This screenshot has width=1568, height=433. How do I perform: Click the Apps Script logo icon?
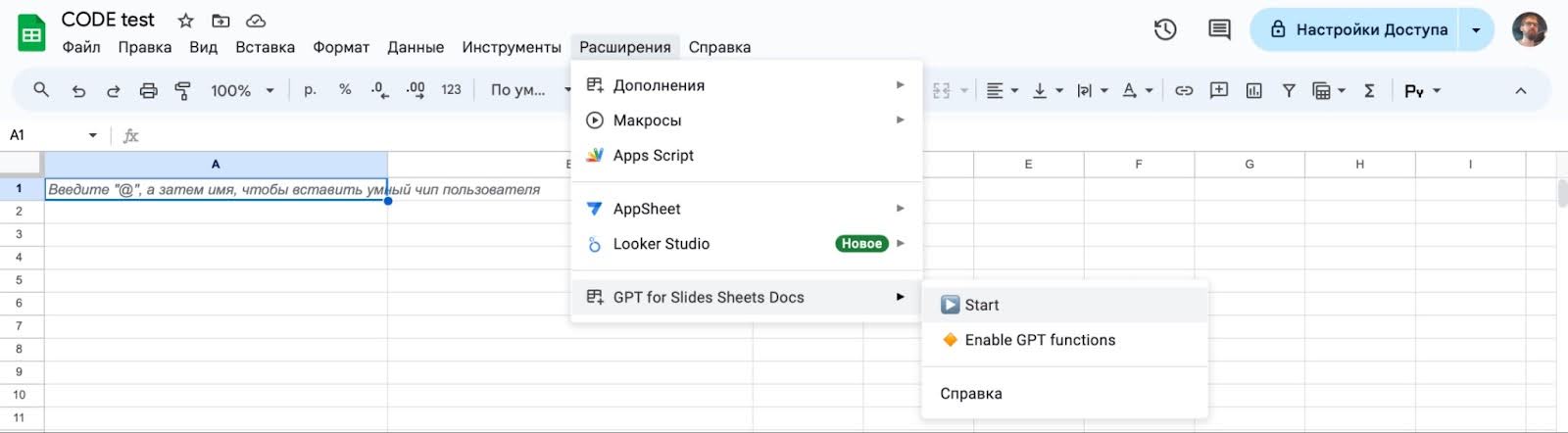(594, 155)
